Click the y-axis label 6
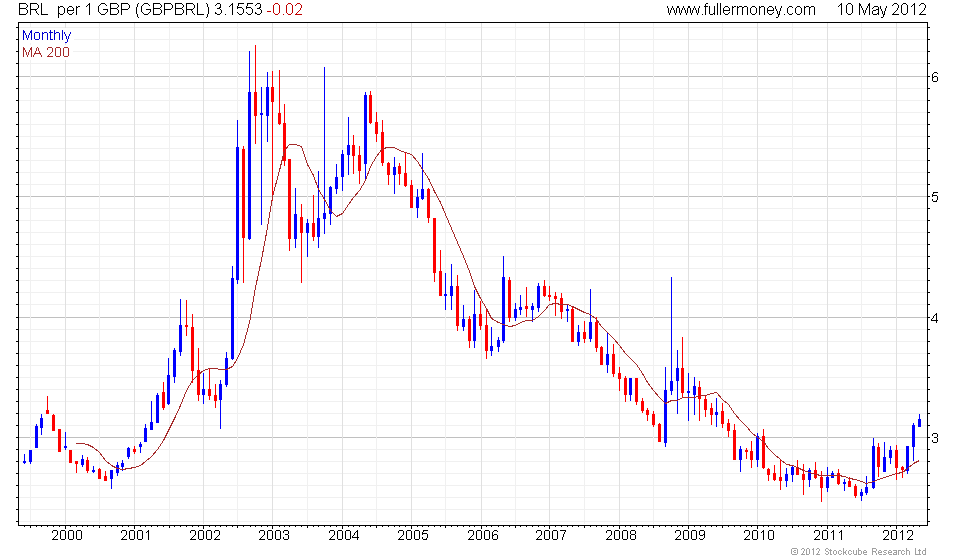Screen dimensions: 980x560 coord(935,78)
